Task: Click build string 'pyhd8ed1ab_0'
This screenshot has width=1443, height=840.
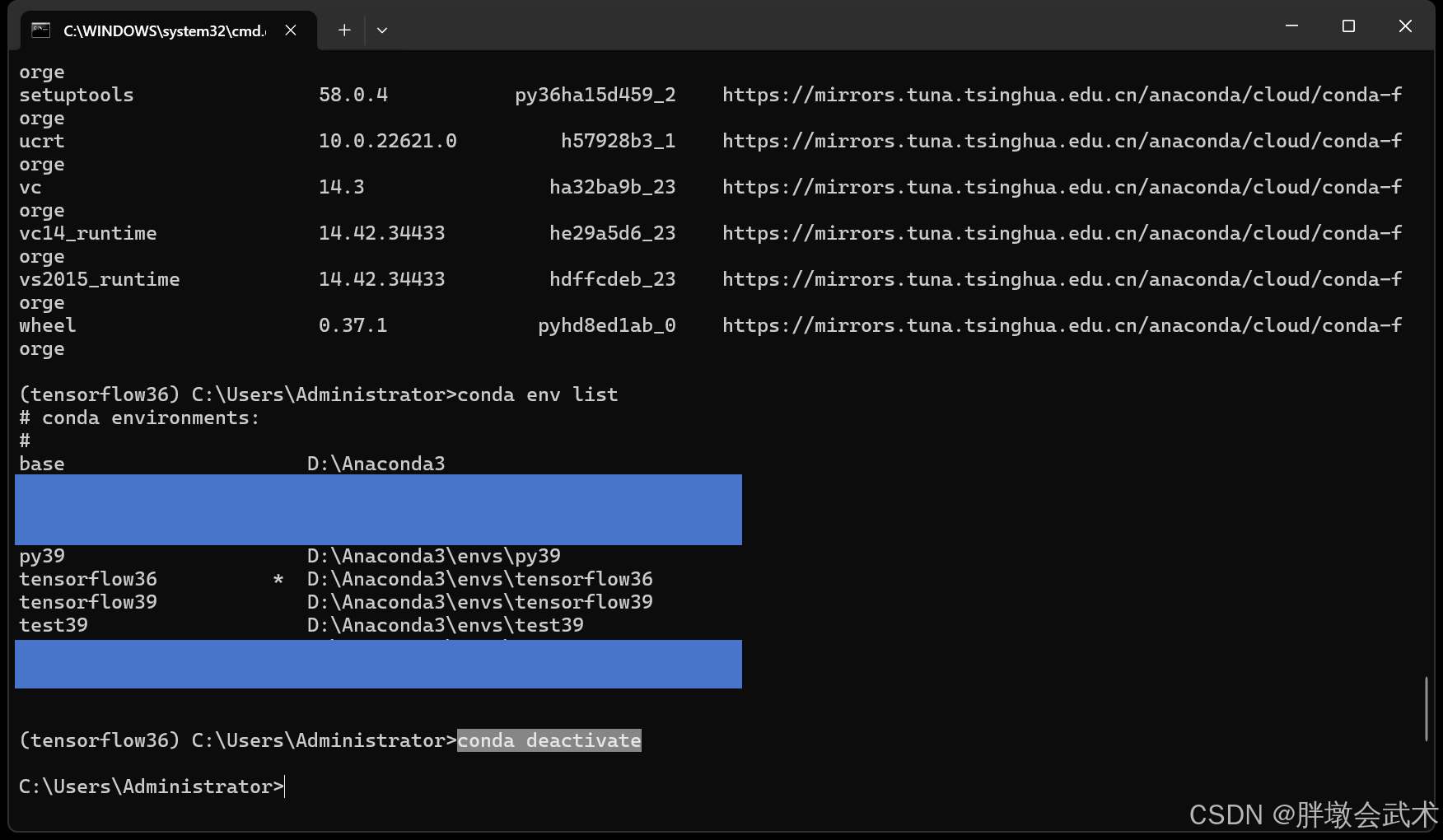Action: pyautogui.click(x=607, y=325)
